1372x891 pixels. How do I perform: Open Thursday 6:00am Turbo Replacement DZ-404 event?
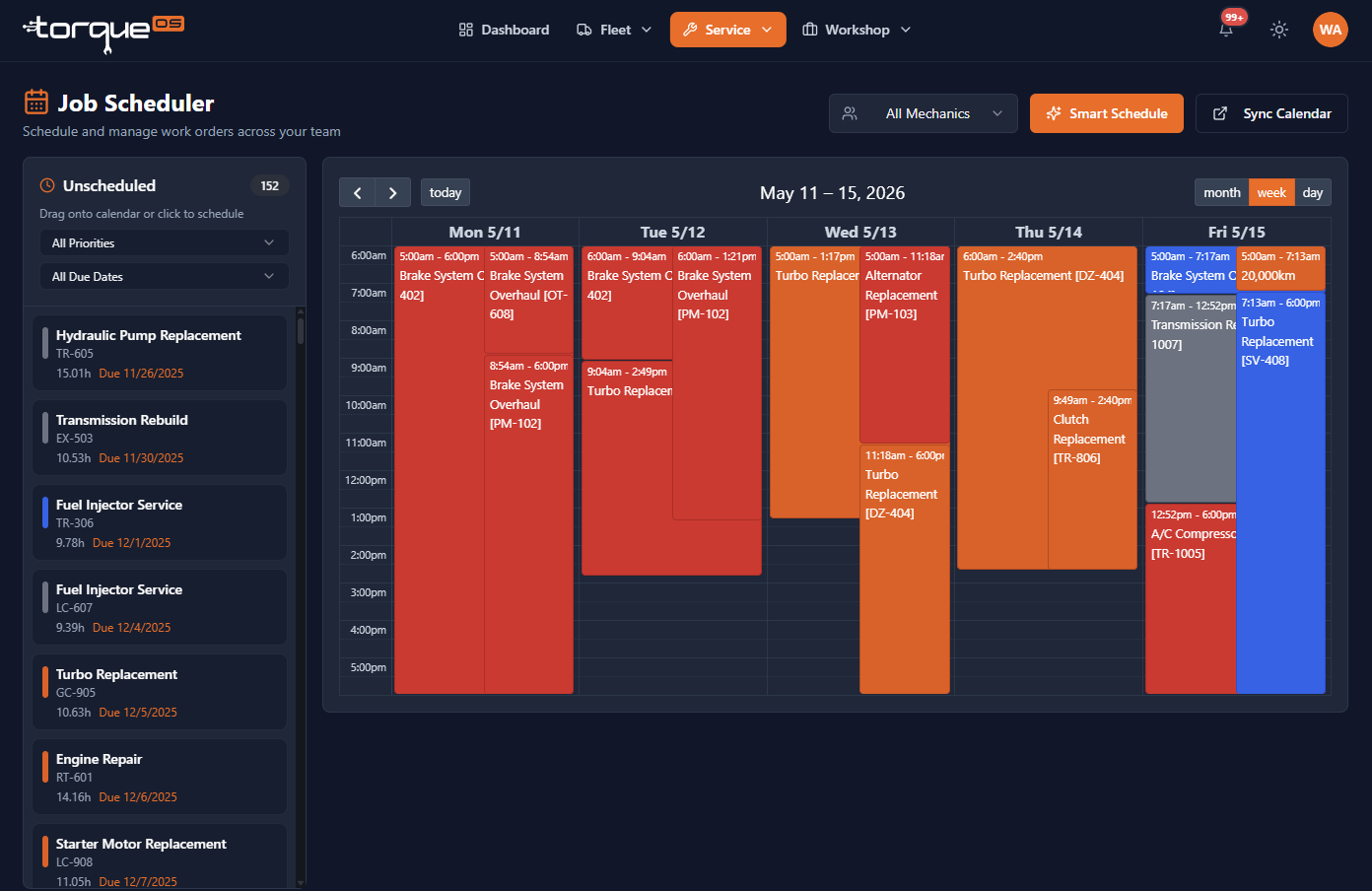click(1002, 408)
